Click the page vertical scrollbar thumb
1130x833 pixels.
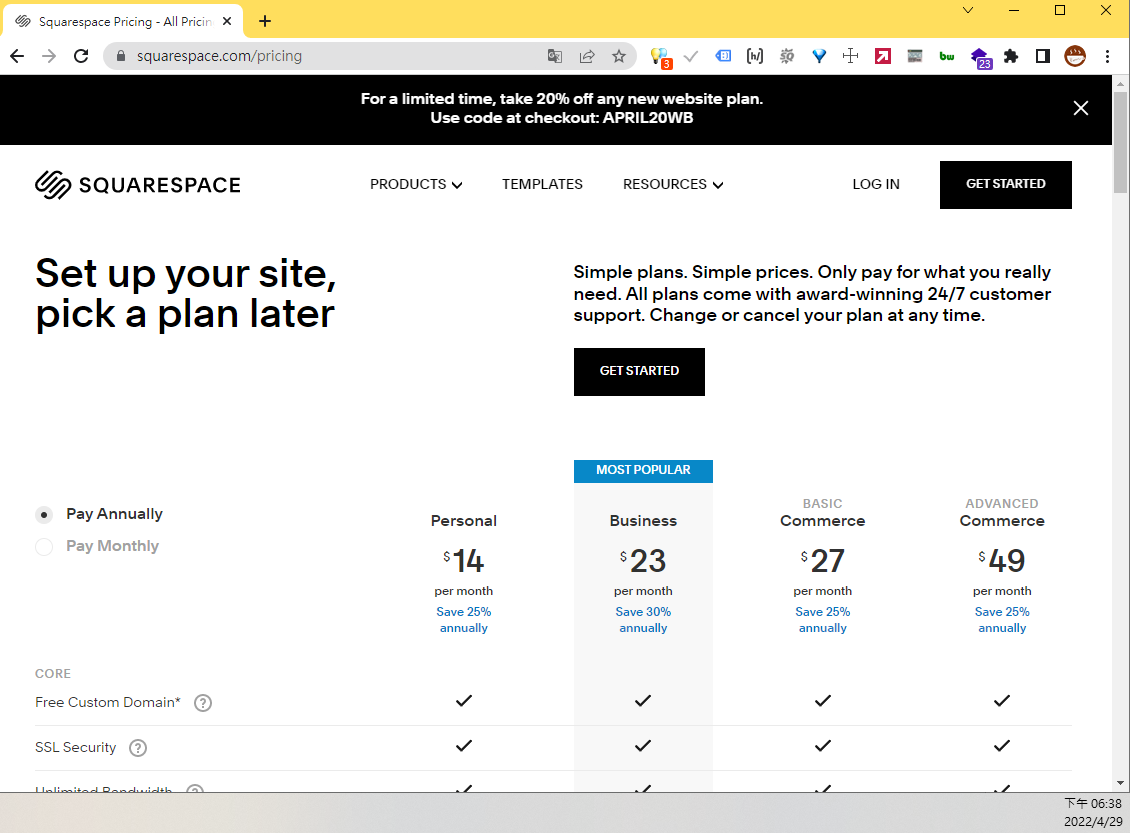click(x=1120, y=142)
